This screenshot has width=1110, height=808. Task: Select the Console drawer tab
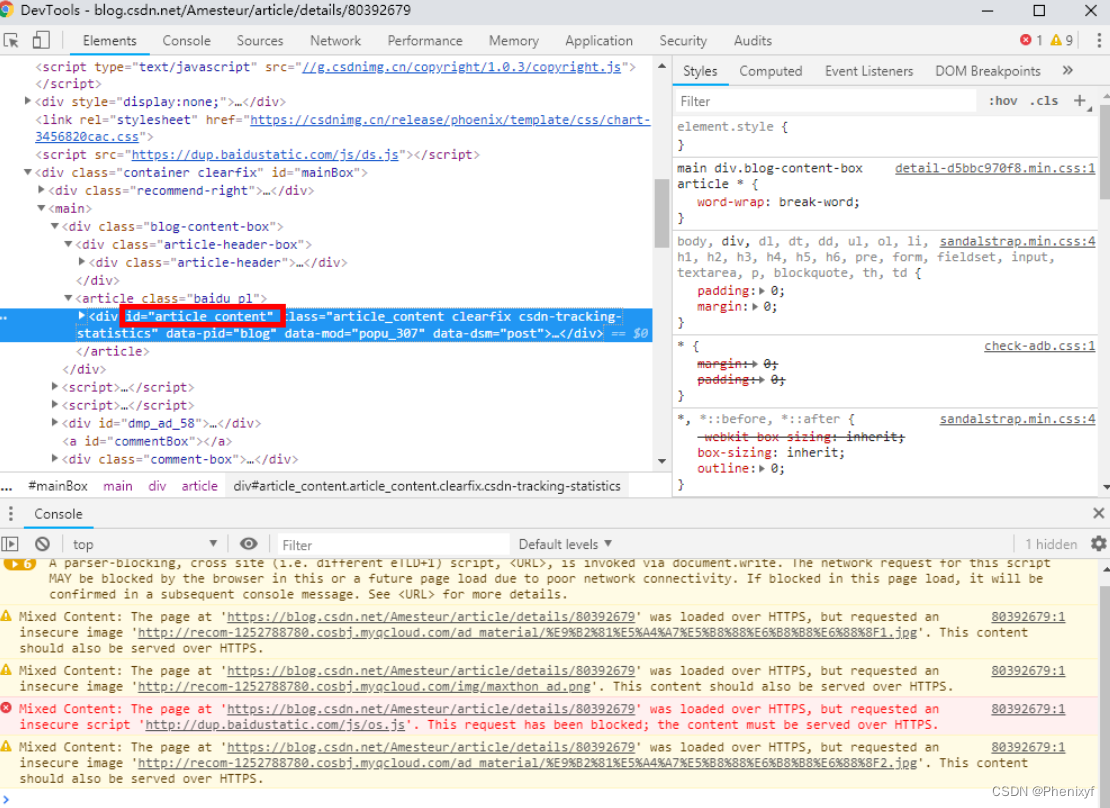tap(58, 513)
